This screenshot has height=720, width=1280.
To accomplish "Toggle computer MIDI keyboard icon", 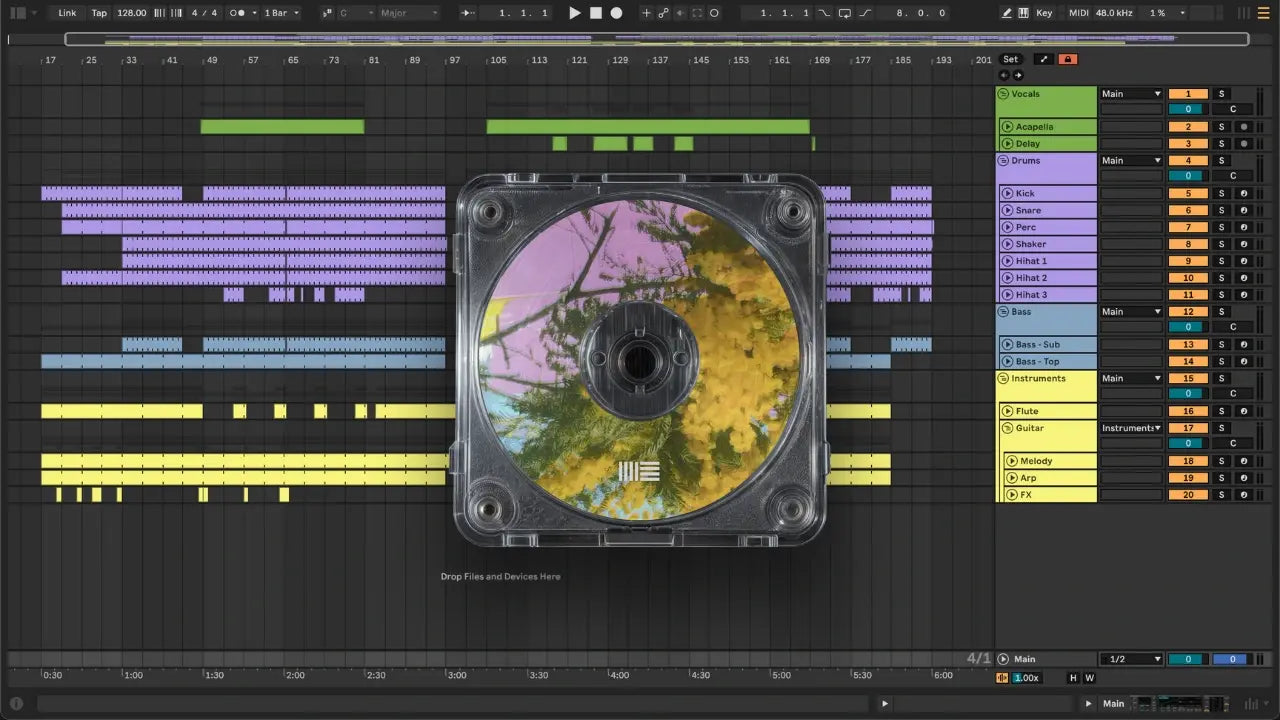I will [x=1023, y=13].
